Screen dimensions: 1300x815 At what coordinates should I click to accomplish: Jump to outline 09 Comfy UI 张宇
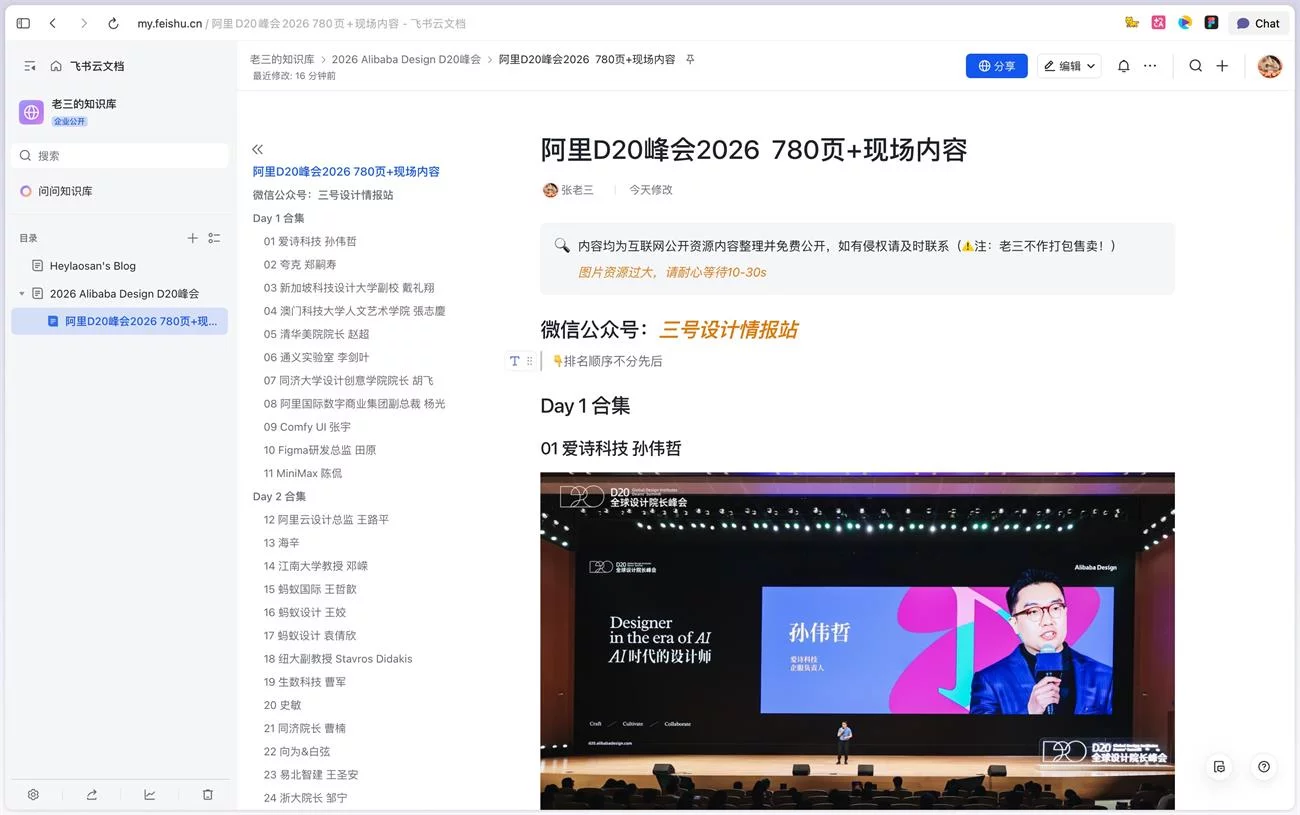pyautogui.click(x=308, y=427)
